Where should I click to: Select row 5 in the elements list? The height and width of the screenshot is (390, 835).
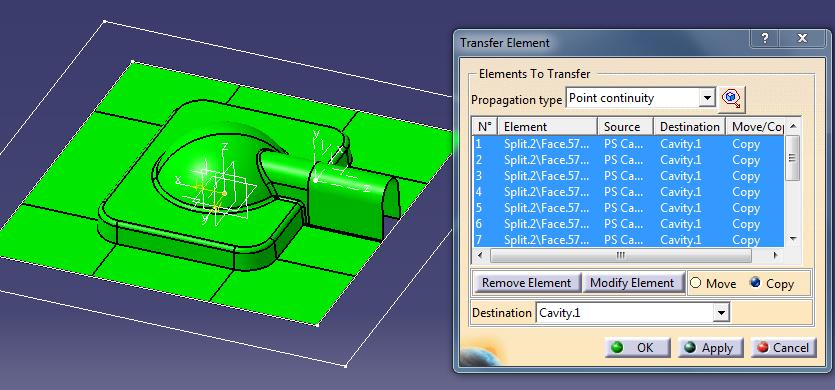coord(628,208)
